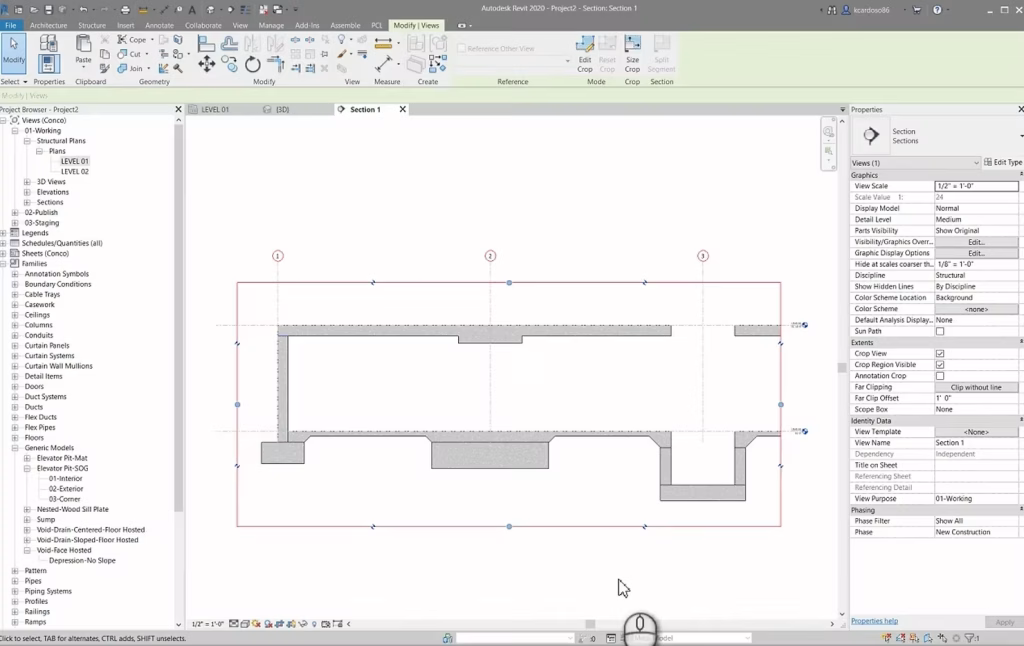The height and width of the screenshot is (646, 1024).
Task: Open the Properties help link
Action: 874,621
